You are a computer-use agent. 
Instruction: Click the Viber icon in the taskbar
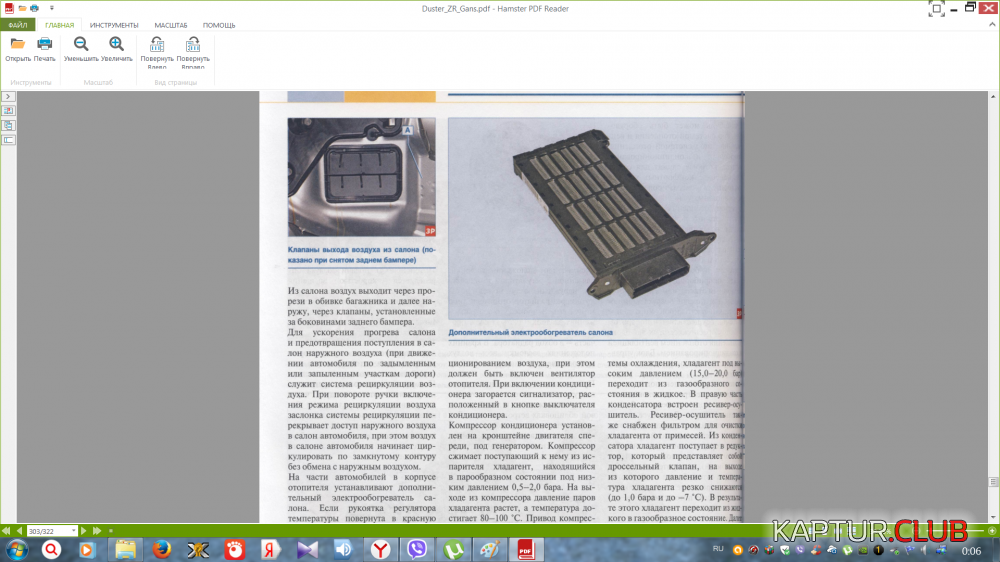pyautogui.click(x=417, y=549)
